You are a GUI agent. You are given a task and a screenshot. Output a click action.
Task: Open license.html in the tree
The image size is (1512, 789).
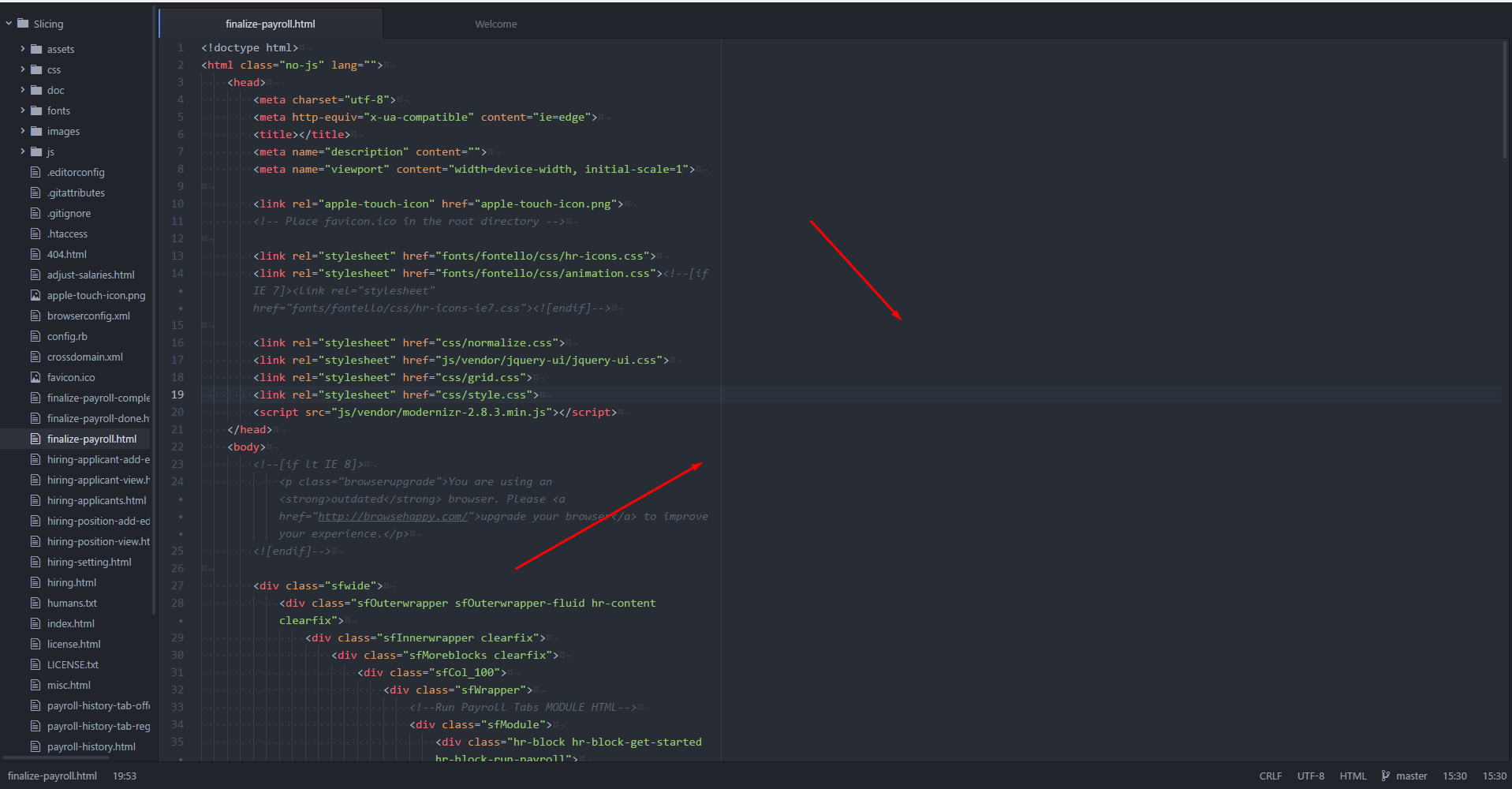[x=74, y=644]
